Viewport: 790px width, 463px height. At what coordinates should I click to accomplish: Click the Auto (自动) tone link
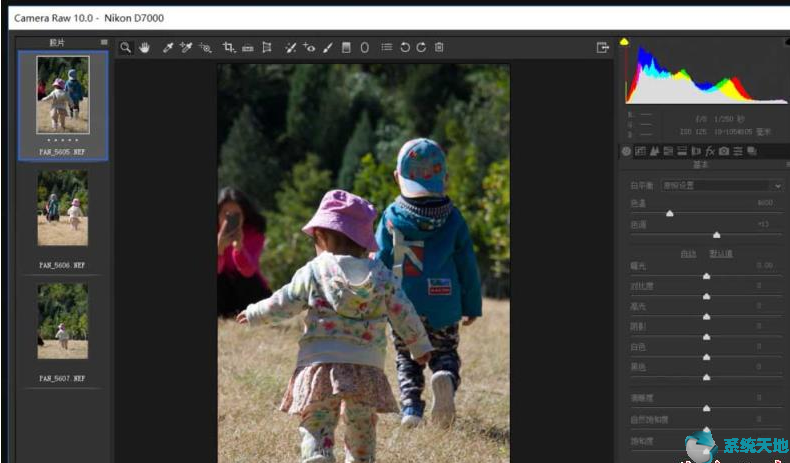click(688, 253)
